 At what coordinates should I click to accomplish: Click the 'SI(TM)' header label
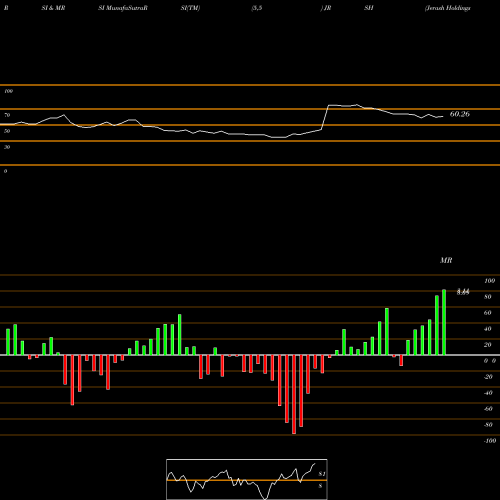point(190,8)
